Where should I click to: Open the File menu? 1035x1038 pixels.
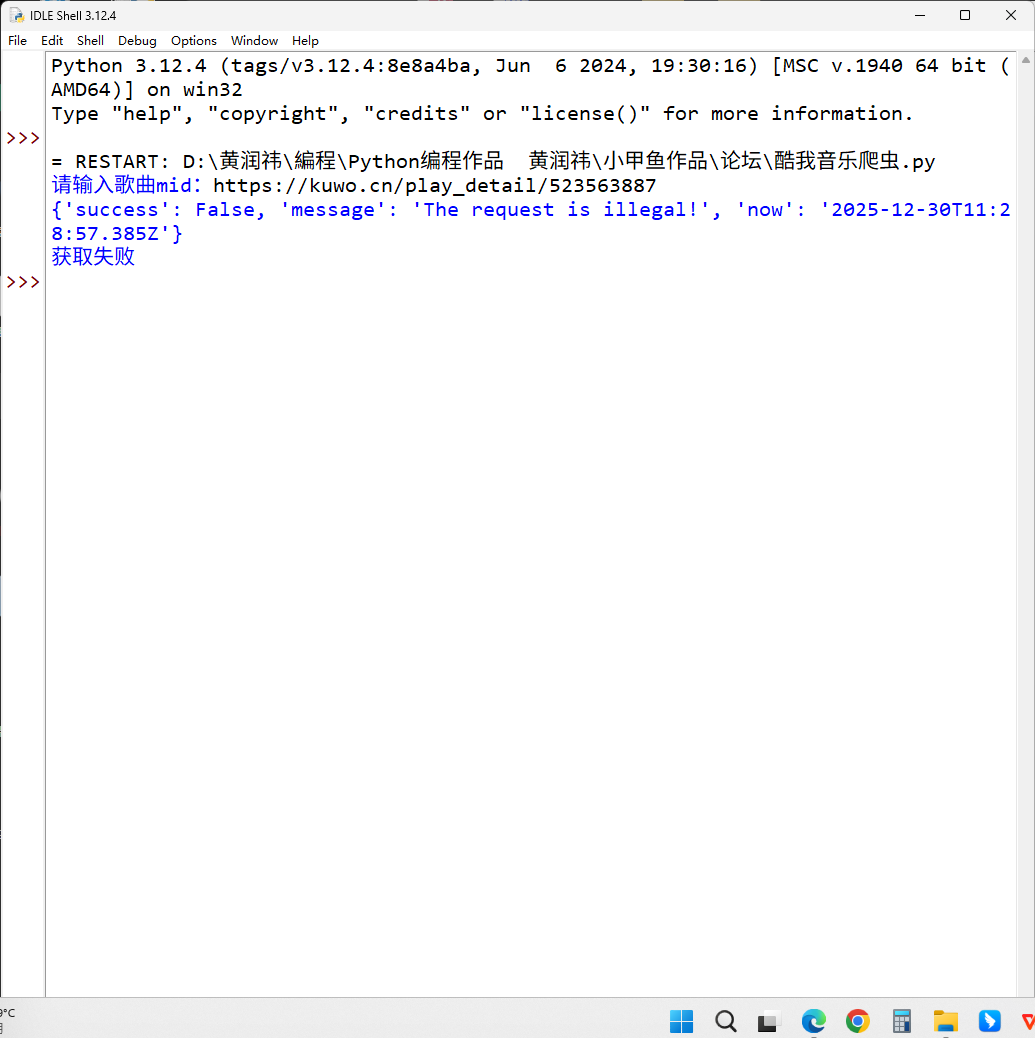point(18,41)
